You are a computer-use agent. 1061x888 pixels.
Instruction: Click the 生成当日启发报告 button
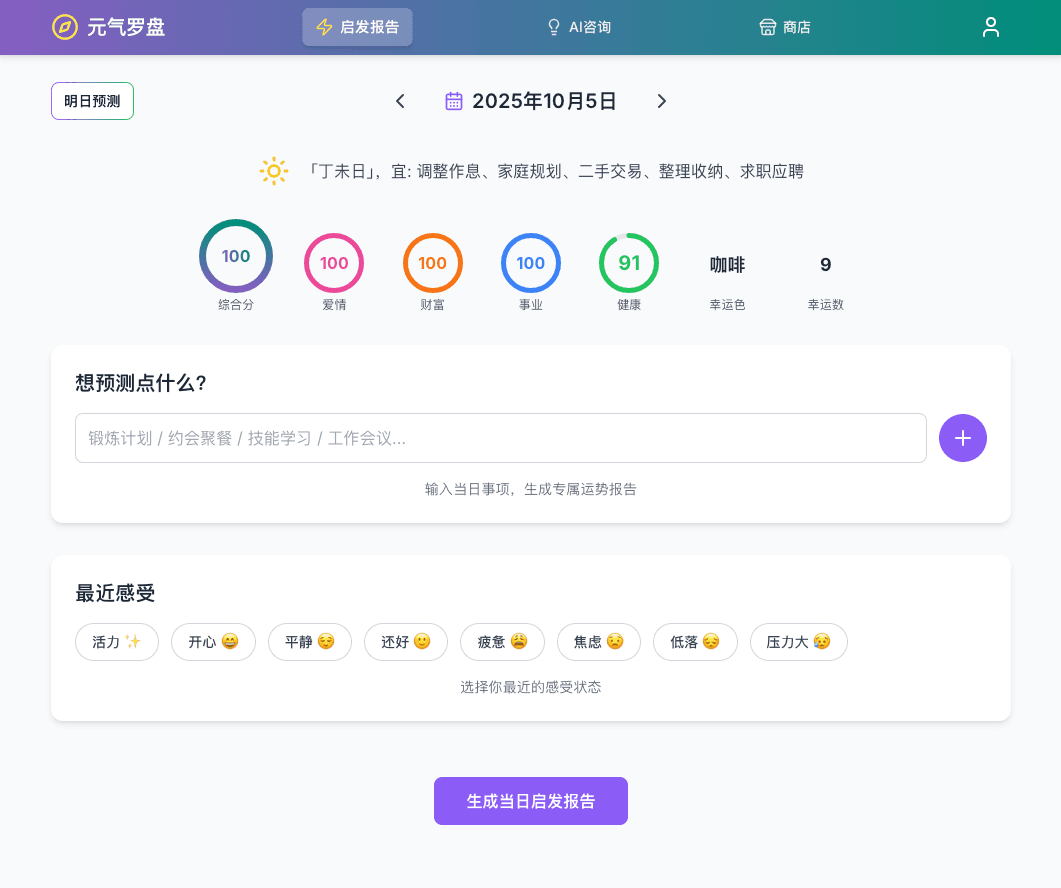click(x=531, y=800)
